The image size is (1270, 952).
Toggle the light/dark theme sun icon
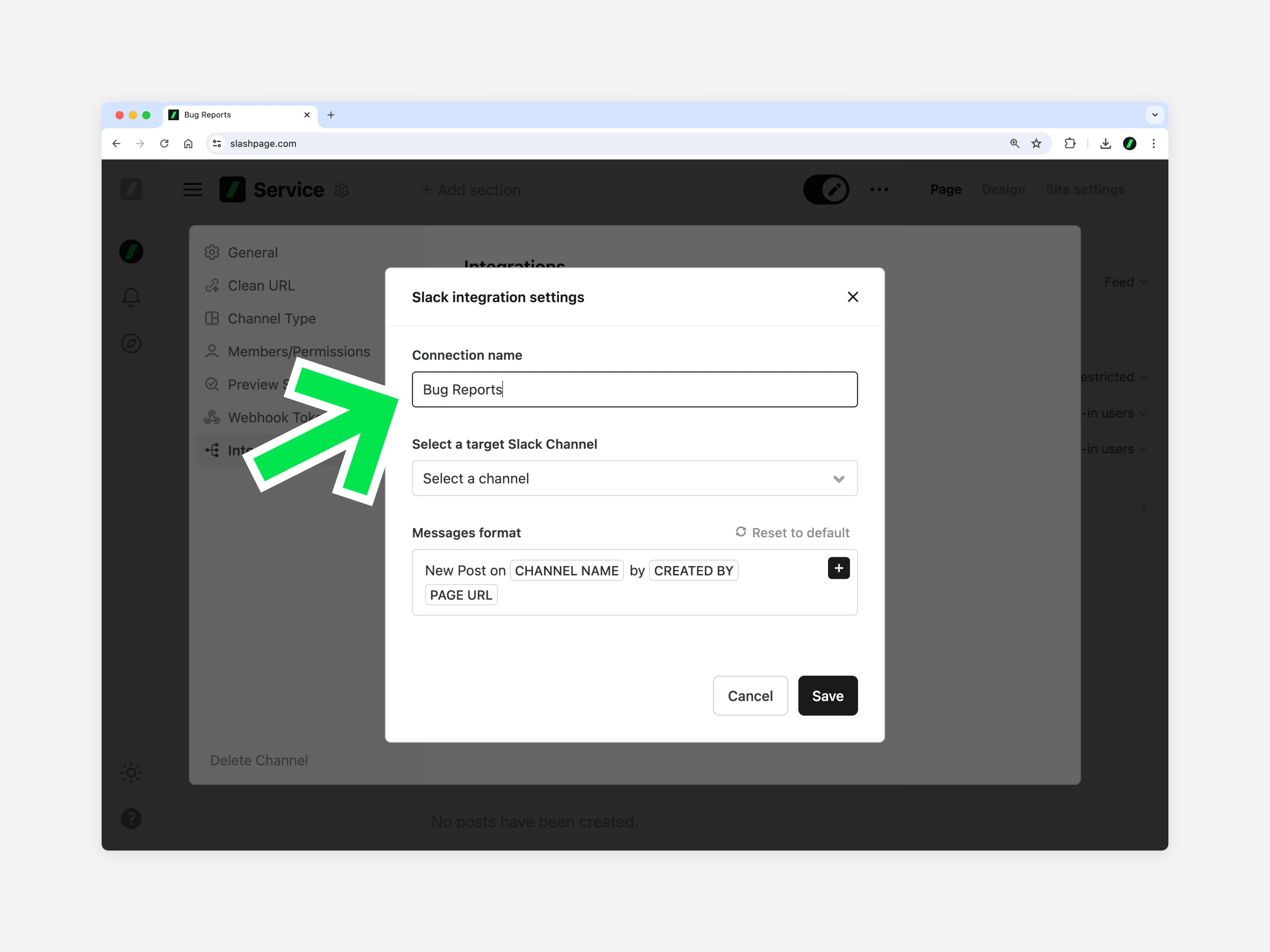(x=131, y=772)
